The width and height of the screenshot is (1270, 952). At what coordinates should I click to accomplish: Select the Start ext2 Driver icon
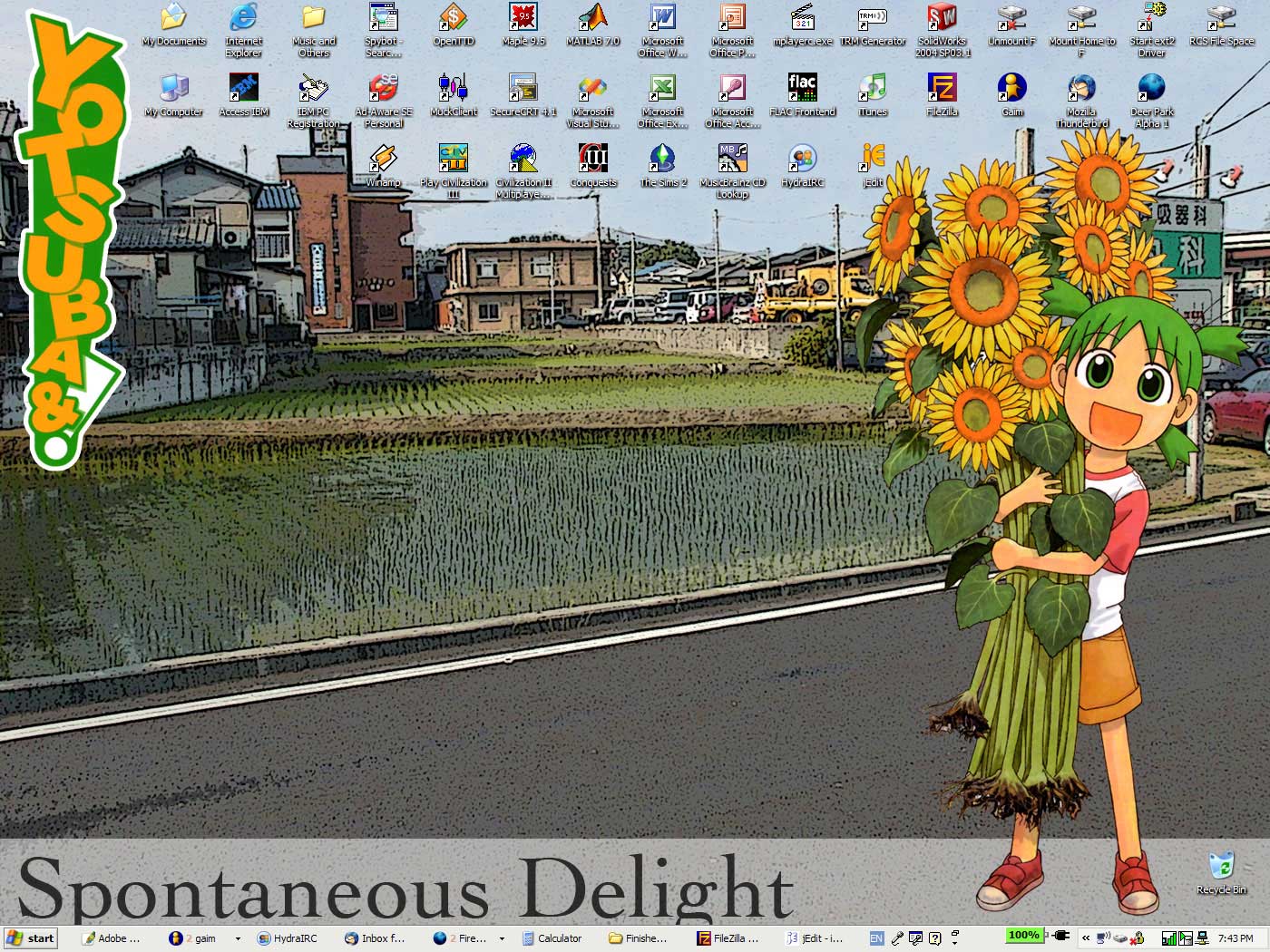(x=1152, y=30)
